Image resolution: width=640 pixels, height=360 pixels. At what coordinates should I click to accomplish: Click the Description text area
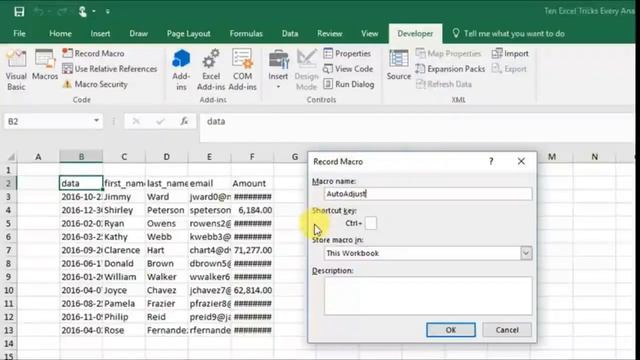(428, 296)
